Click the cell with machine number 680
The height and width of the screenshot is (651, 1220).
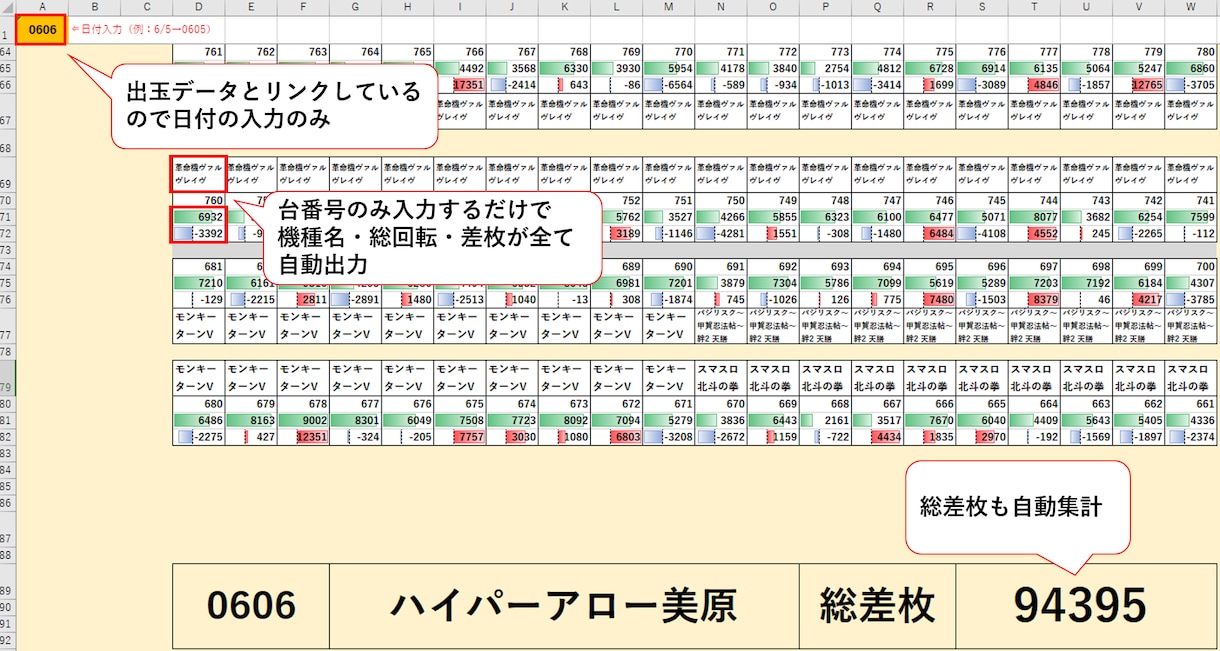click(199, 405)
